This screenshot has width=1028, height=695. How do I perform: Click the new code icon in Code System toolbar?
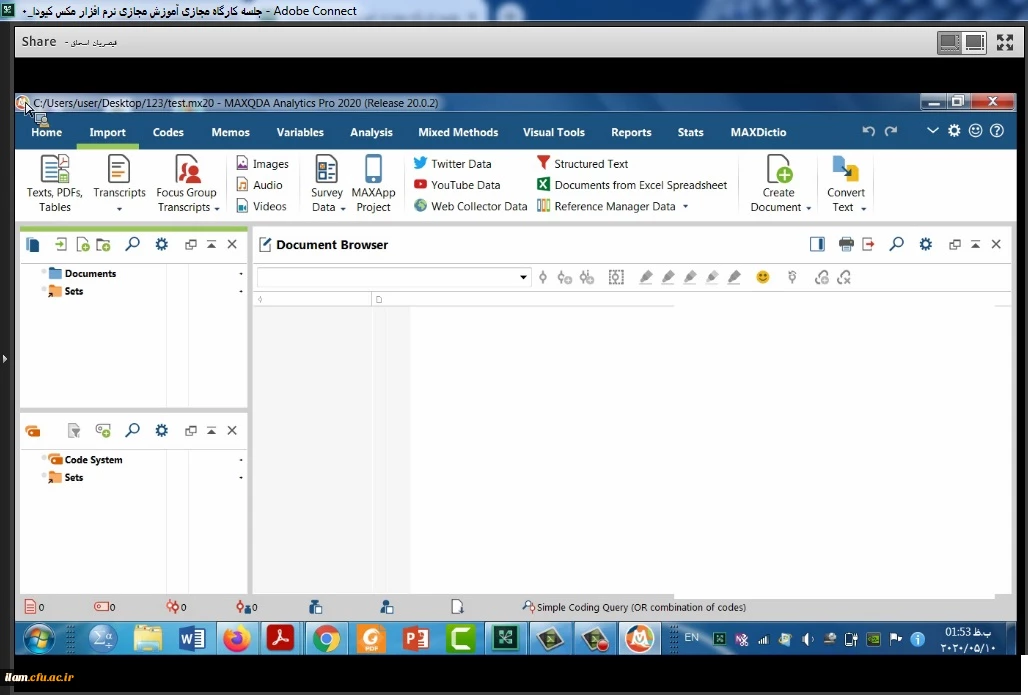[103, 431]
